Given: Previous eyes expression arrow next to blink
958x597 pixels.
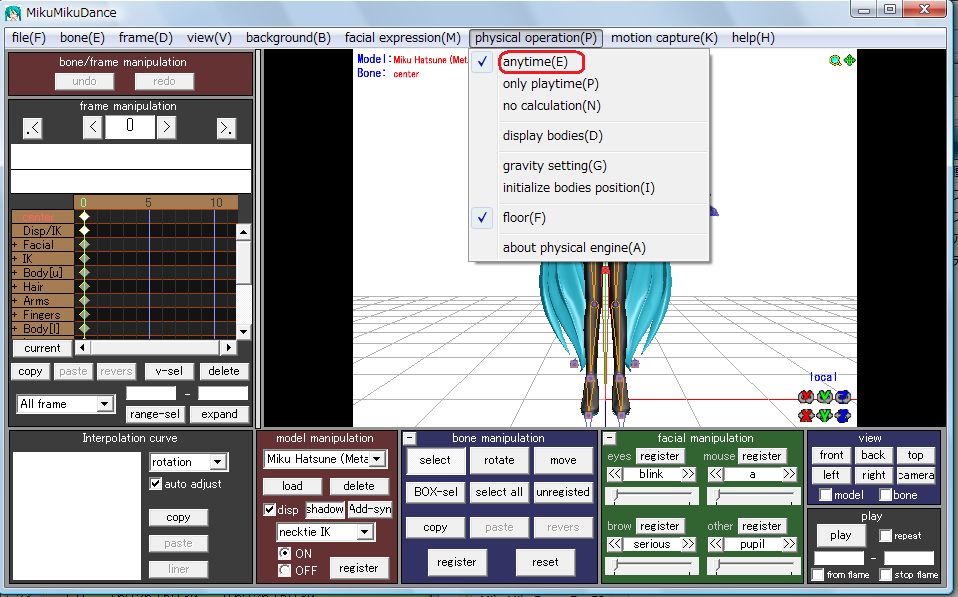Looking at the screenshot, I should pyautogui.click(x=615, y=474).
